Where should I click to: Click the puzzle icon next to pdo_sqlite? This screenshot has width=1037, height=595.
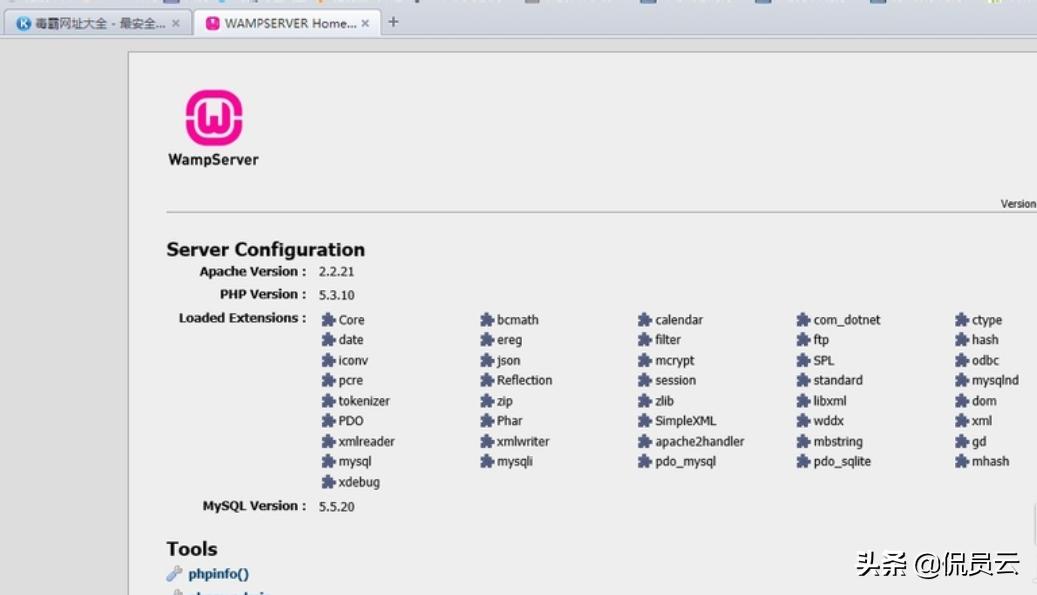803,462
